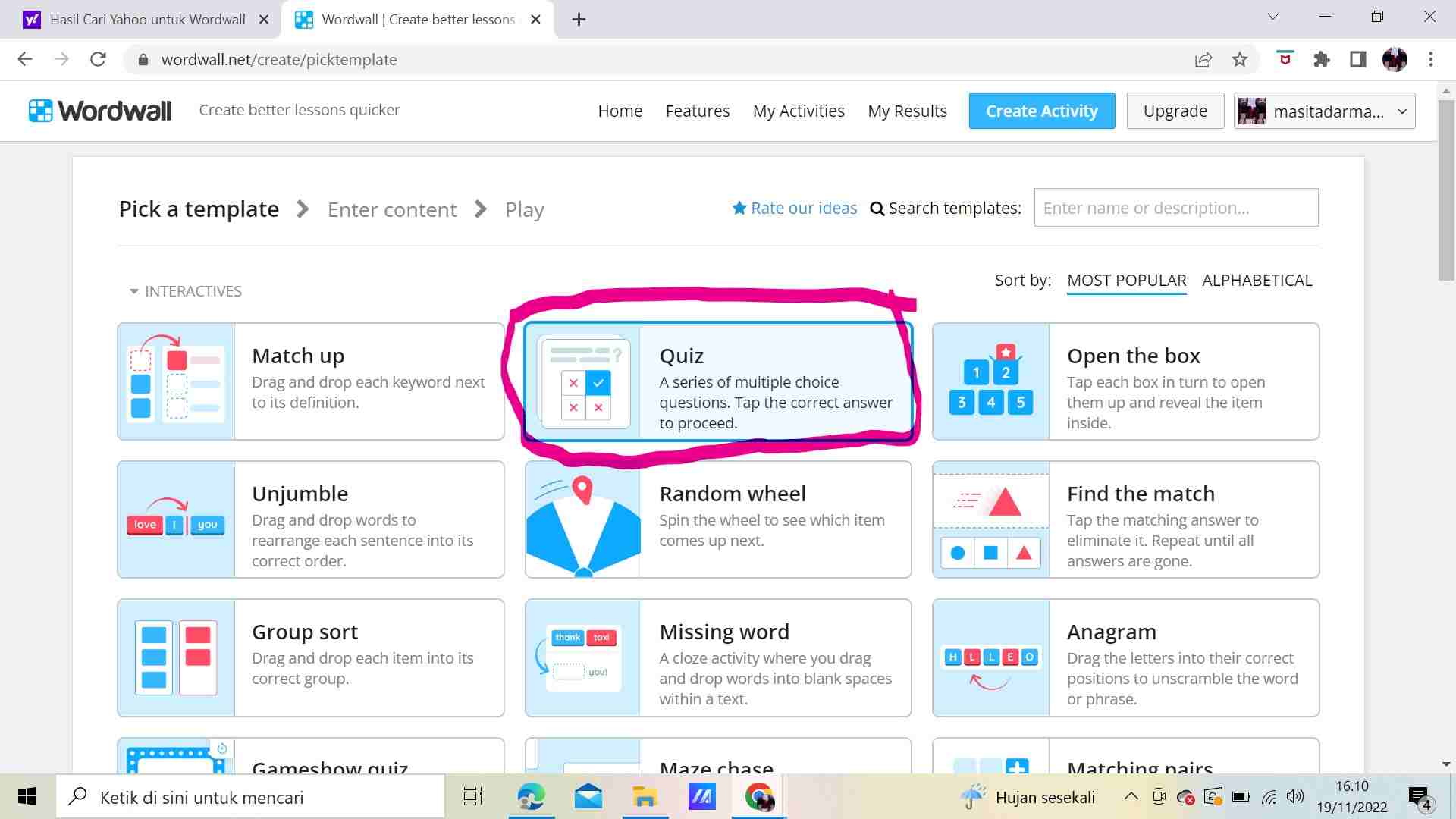This screenshot has height=819, width=1456.
Task: Adjust volume via speaker tray icon
Action: [x=1295, y=796]
